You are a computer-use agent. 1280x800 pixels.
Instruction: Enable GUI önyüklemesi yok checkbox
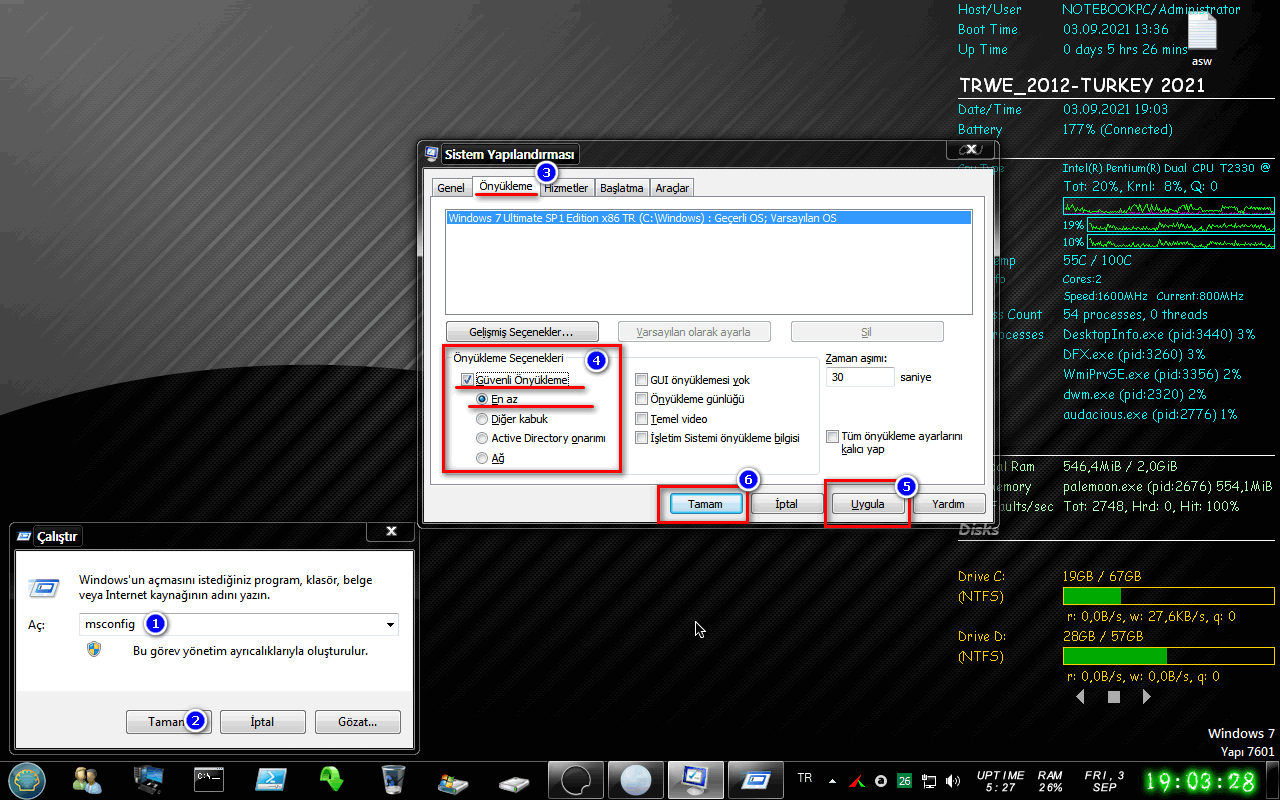642,380
